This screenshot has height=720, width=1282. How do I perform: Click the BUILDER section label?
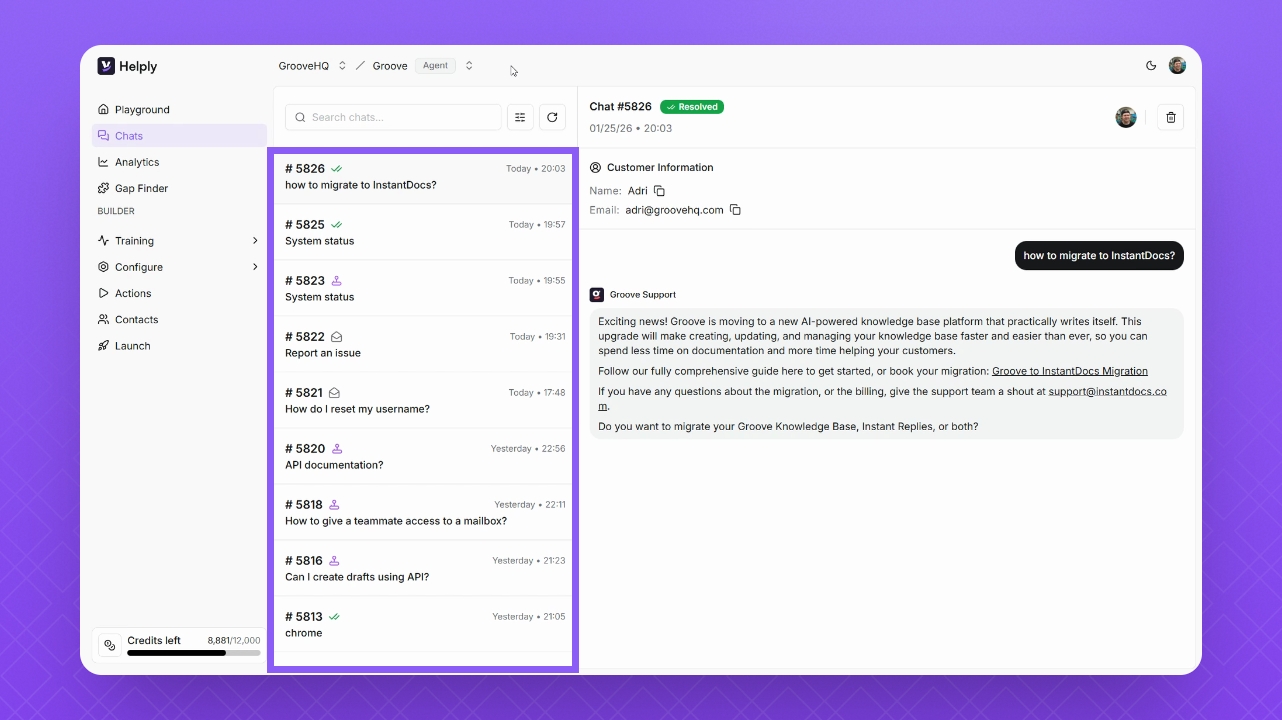point(116,212)
